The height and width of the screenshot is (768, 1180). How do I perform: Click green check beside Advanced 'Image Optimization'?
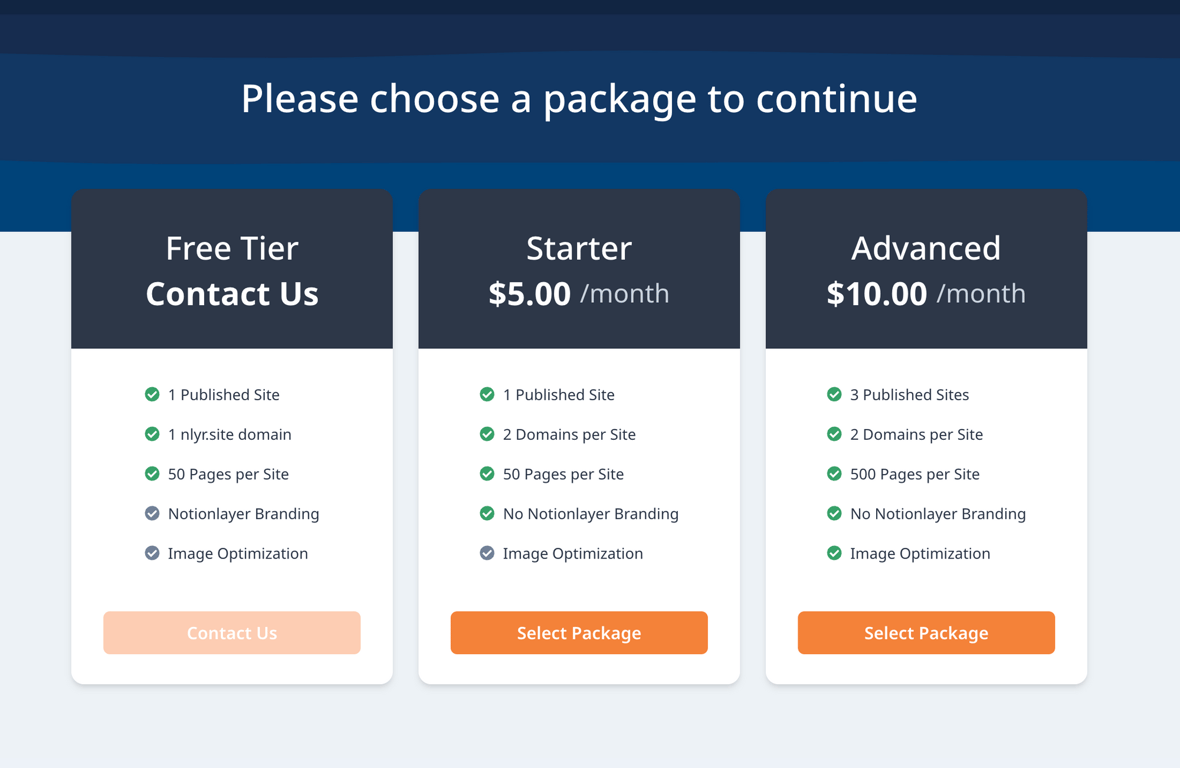pyautogui.click(x=834, y=553)
